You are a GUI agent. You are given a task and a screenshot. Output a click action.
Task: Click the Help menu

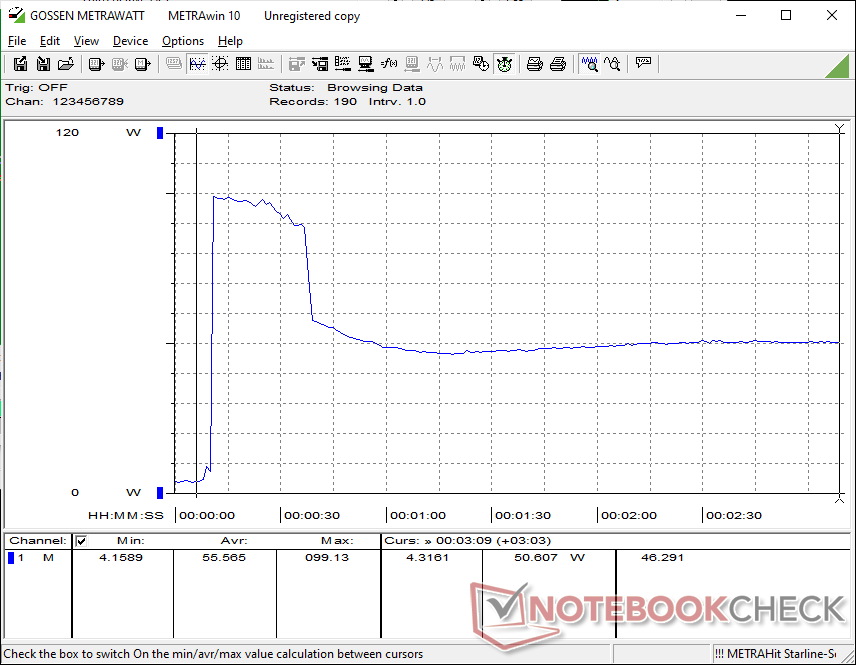tap(230, 41)
